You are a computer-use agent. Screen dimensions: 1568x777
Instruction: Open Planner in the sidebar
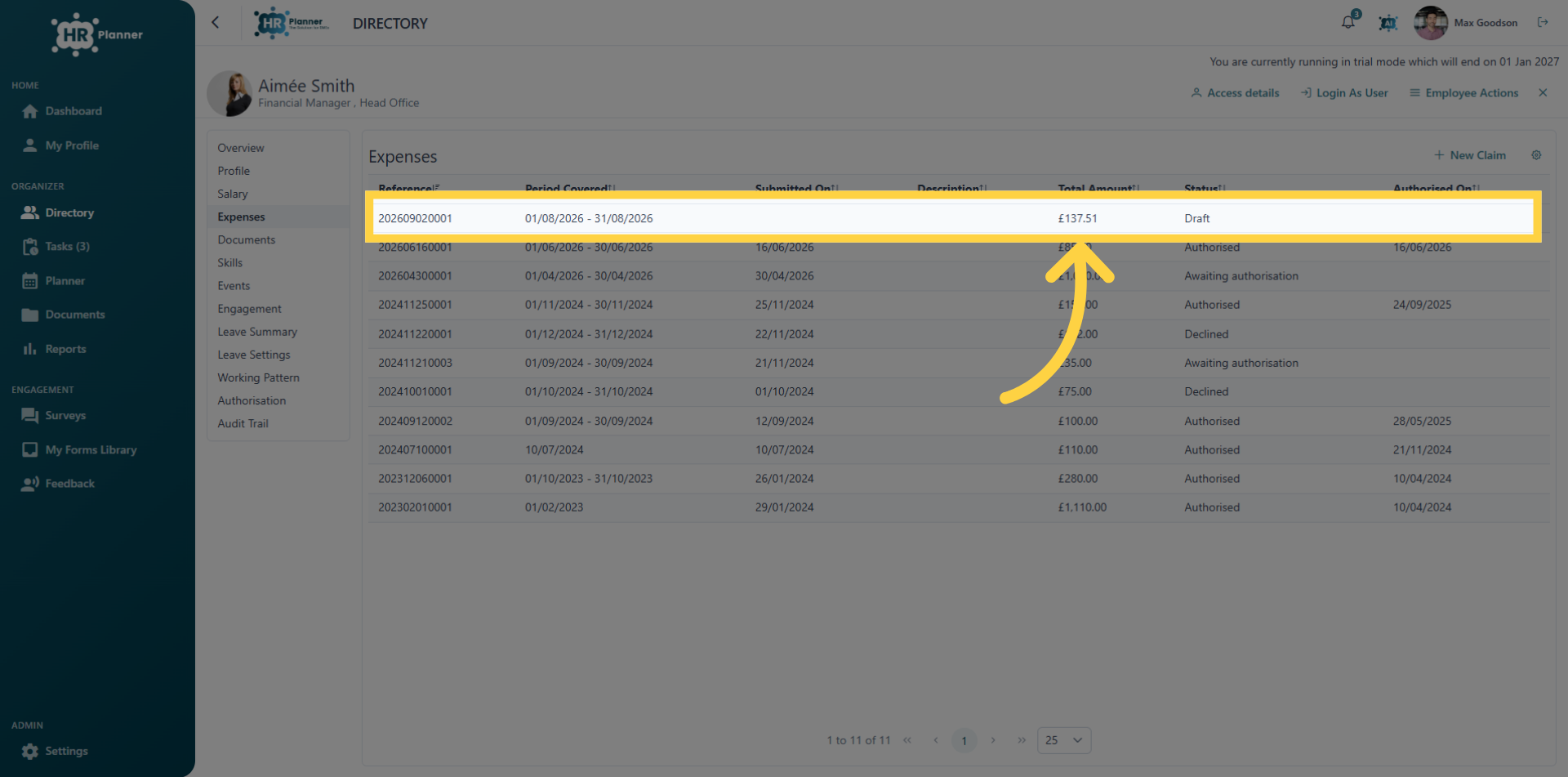point(54,281)
